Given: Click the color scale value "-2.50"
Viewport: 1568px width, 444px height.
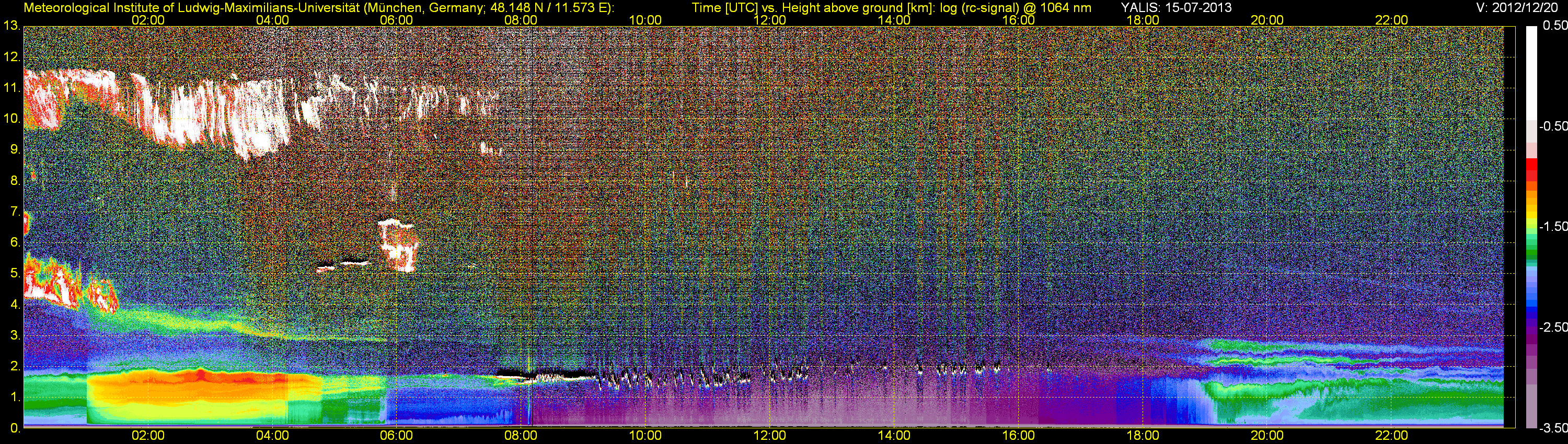Looking at the screenshot, I should tap(1552, 327).
